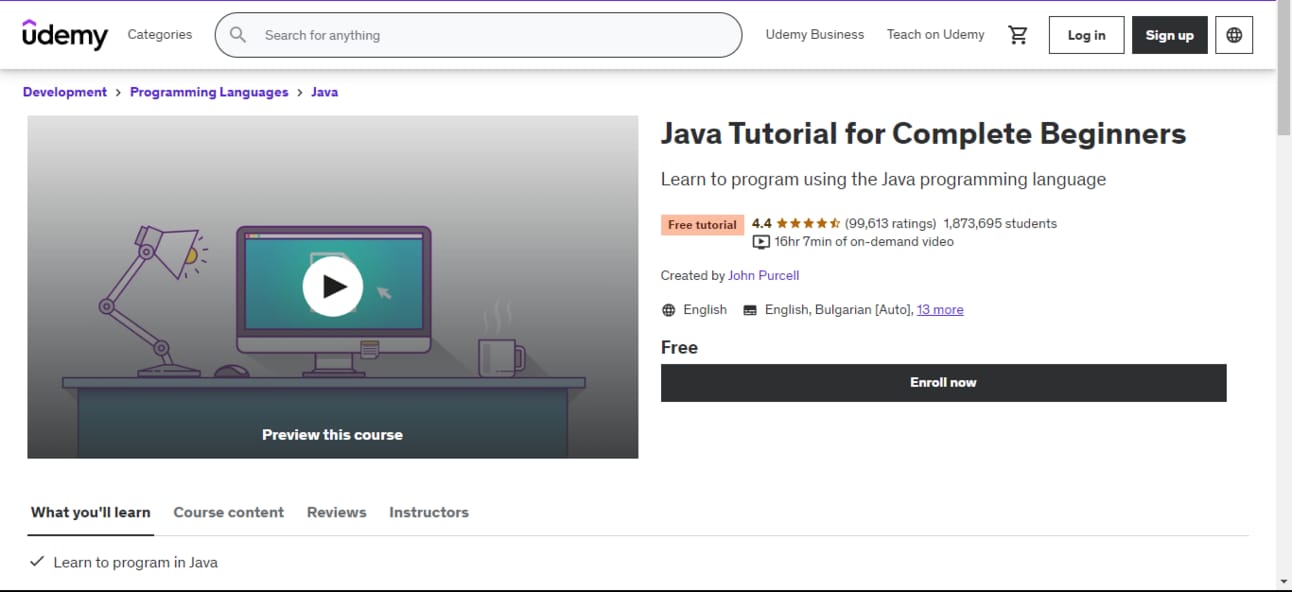Click the Log in button
Screen dimensions: 1292x592
pos(1086,35)
